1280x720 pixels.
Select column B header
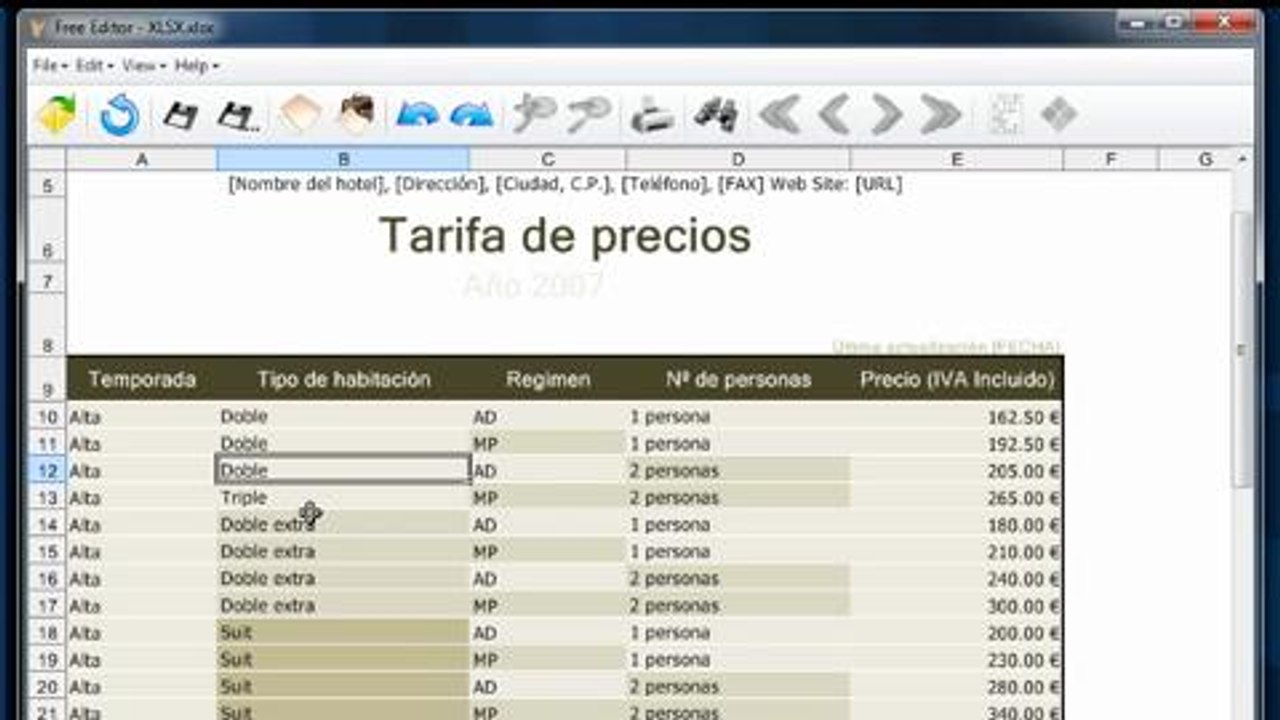point(343,159)
